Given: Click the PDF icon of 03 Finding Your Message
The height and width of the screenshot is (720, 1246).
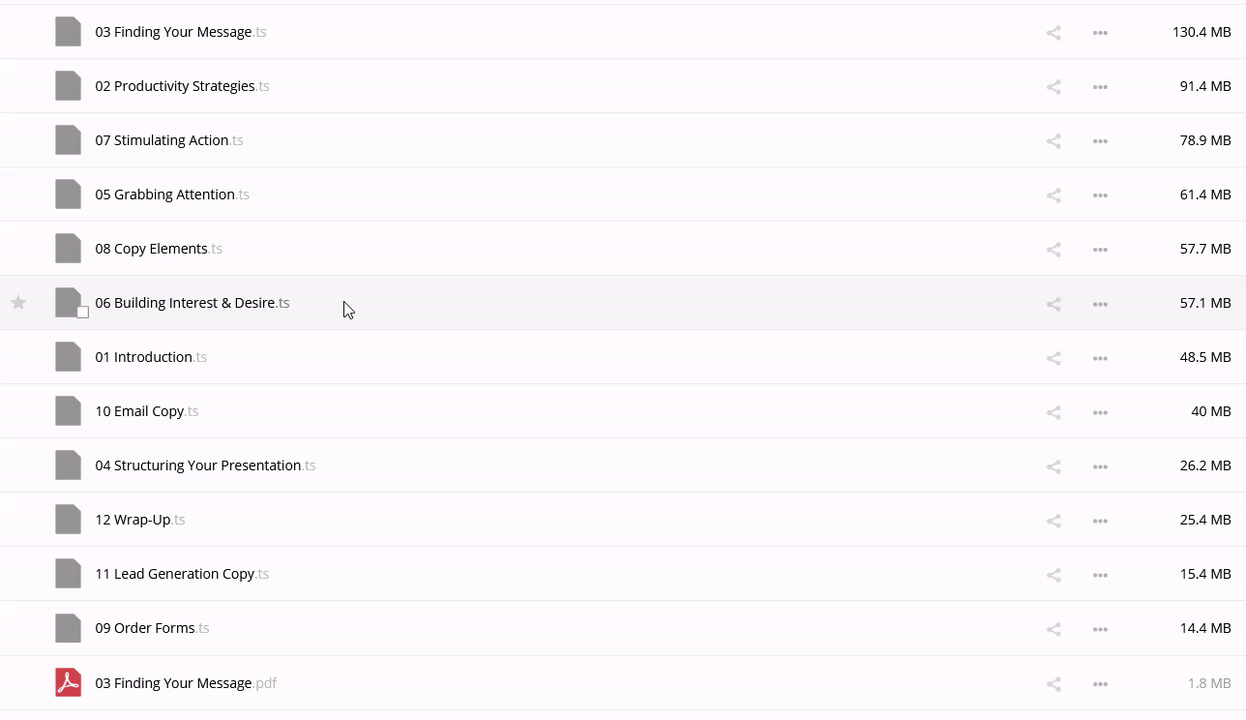Looking at the screenshot, I should tap(68, 683).
